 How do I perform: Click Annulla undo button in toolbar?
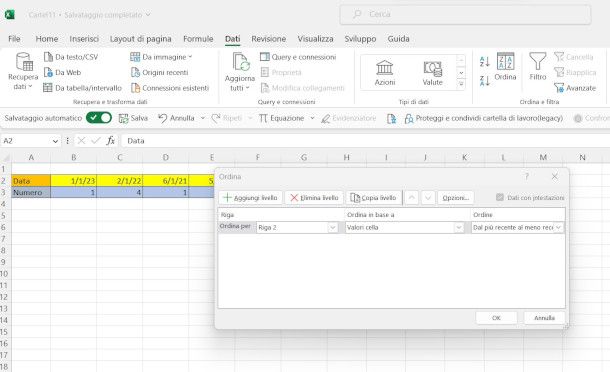point(176,118)
